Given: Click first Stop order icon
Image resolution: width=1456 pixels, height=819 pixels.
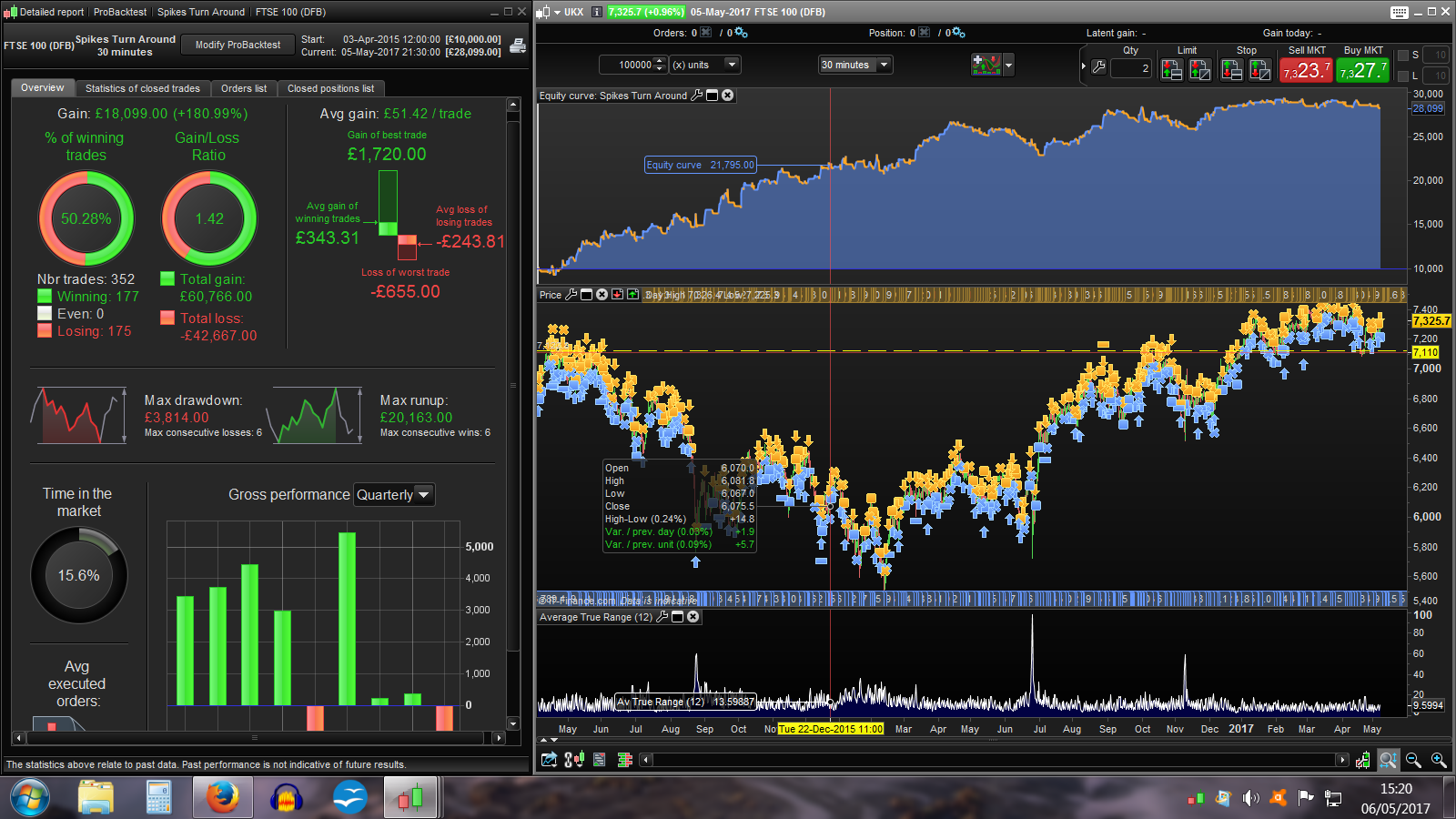Looking at the screenshot, I should pos(1231,69).
